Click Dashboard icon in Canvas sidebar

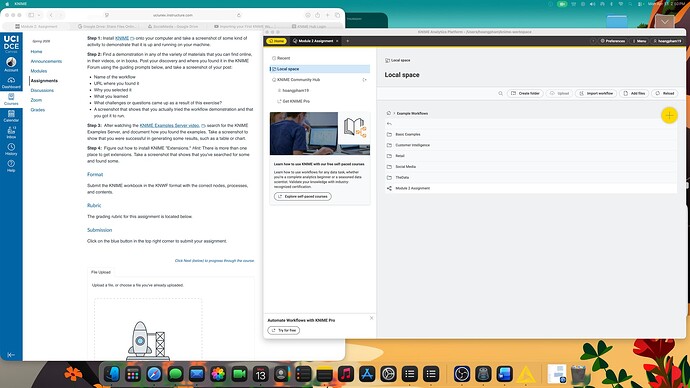tap(11, 83)
